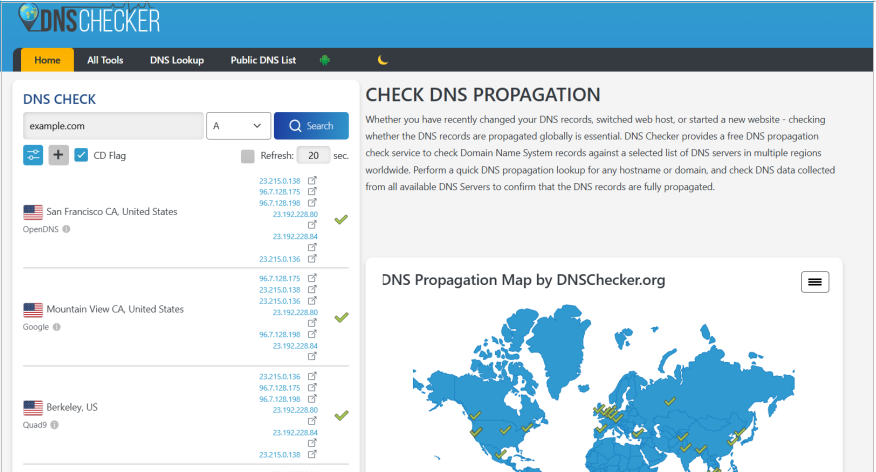Click the US flag beside San Francisco CA

pos(33,212)
